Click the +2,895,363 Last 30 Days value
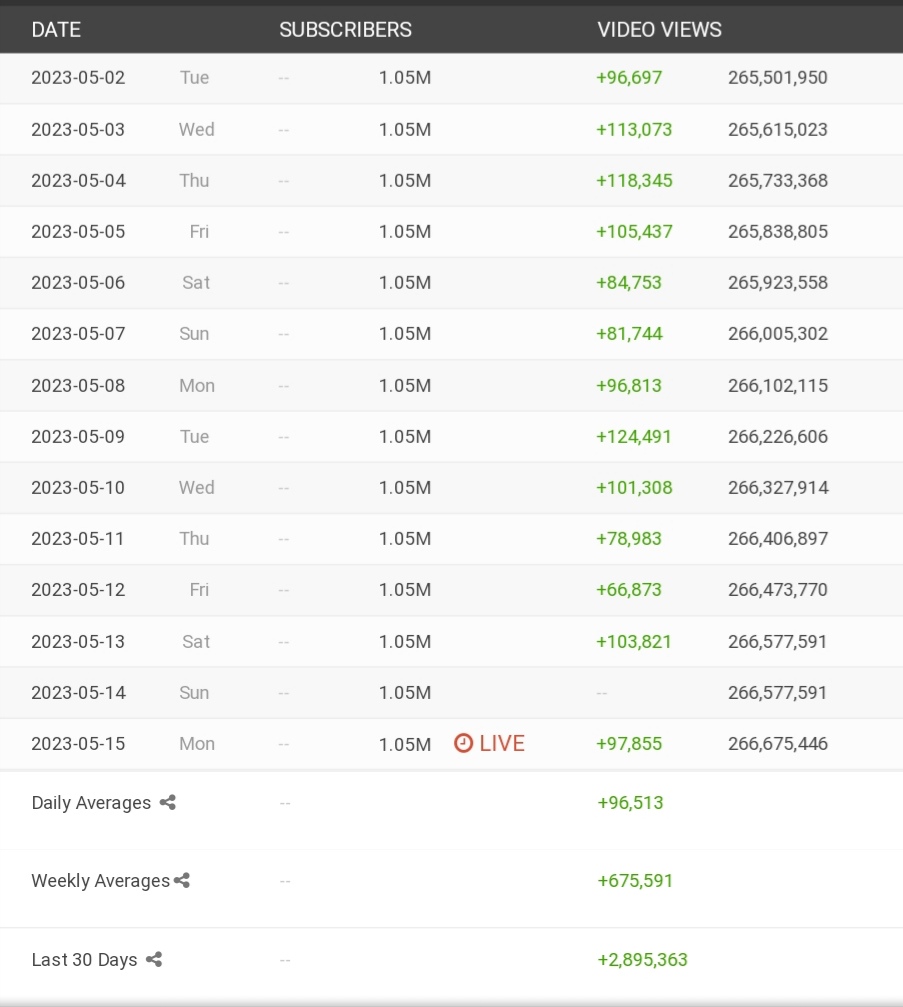903x1007 pixels. tap(642, 959)
